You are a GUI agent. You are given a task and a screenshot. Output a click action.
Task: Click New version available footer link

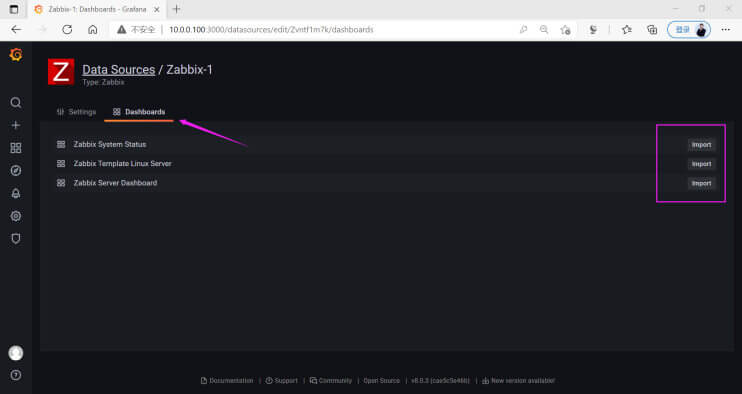tap(518, 380)
